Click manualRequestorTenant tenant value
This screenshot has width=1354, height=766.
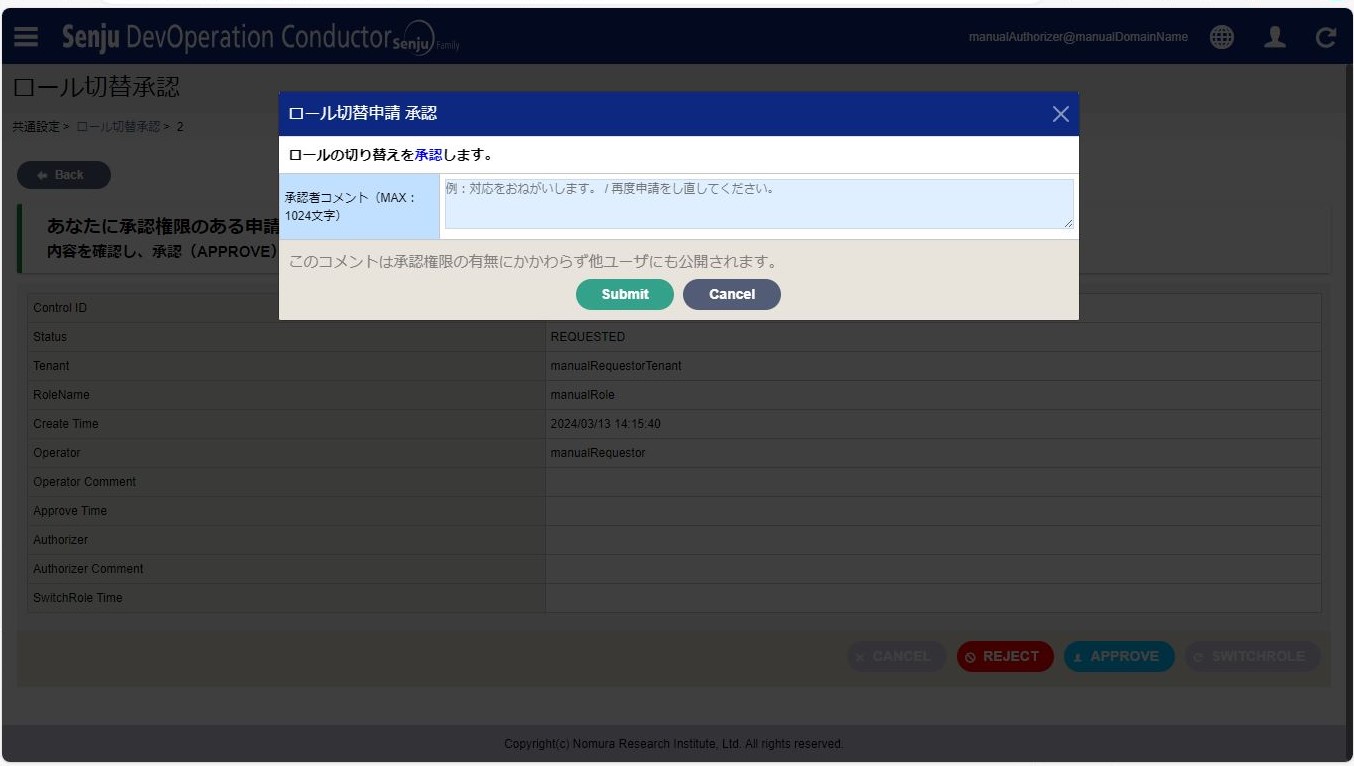click(x=616, y=366)
